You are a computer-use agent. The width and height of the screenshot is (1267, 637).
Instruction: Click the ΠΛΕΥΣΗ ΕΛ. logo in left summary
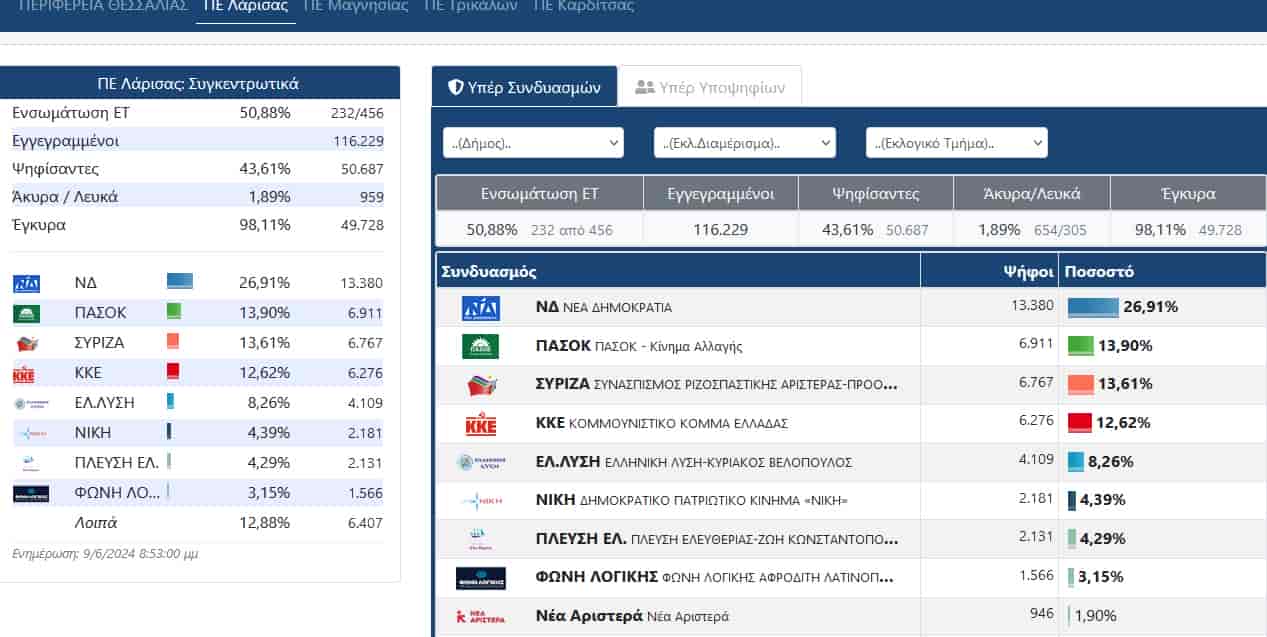coord(29,464)
